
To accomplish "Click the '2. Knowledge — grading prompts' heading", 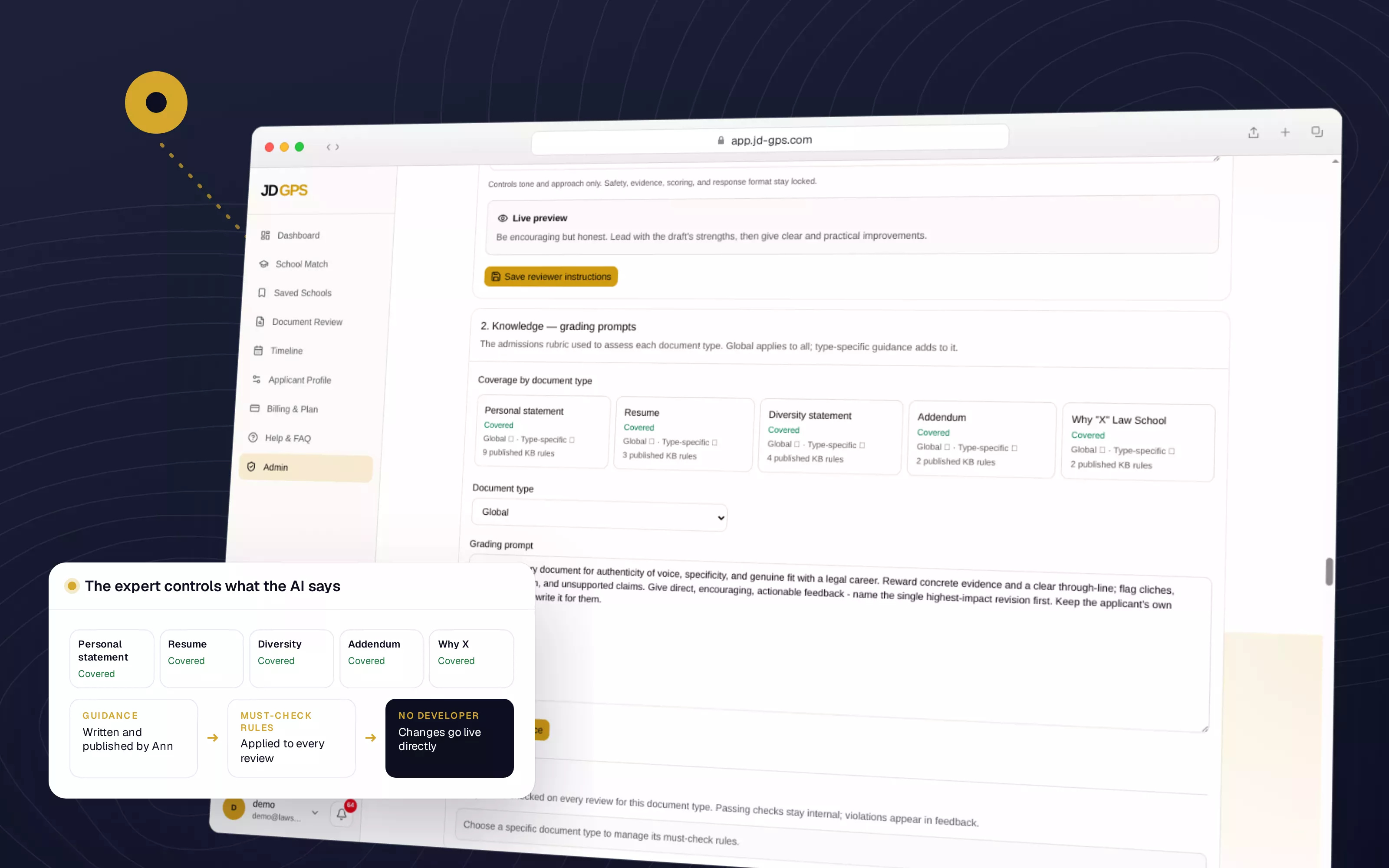I will 559,326.
